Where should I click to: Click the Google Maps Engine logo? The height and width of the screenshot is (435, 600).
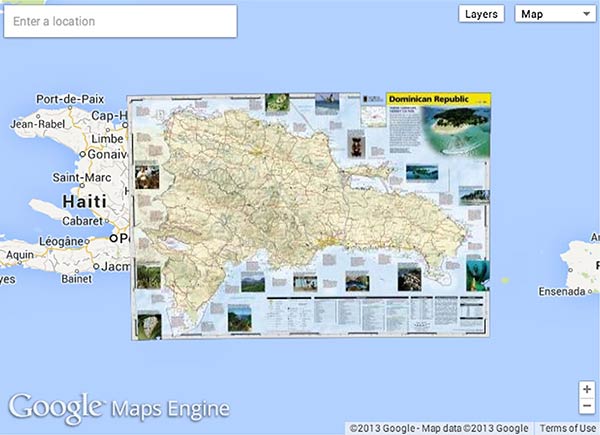click(x=119, y=408)
